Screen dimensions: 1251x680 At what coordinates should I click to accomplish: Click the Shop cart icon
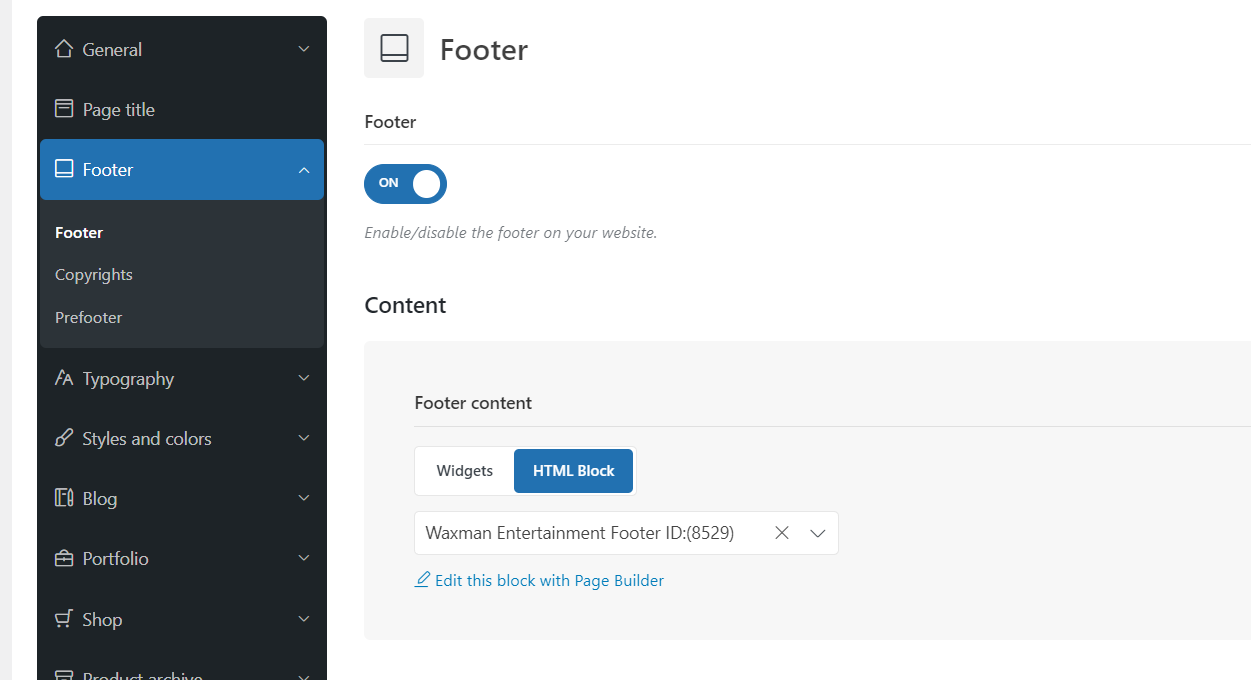coord(64,619)
